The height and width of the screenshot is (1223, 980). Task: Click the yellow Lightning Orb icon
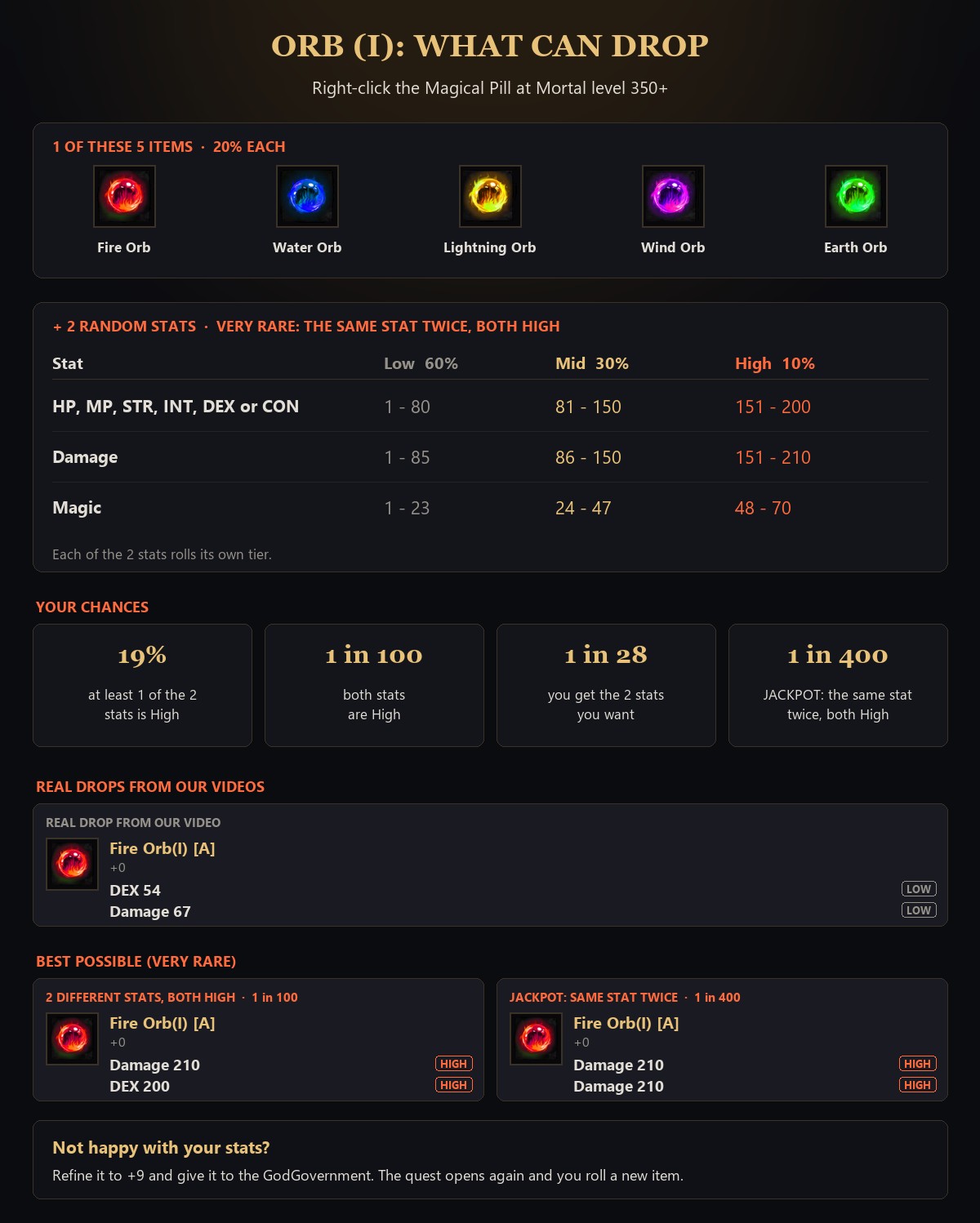[x=490, y=196]
